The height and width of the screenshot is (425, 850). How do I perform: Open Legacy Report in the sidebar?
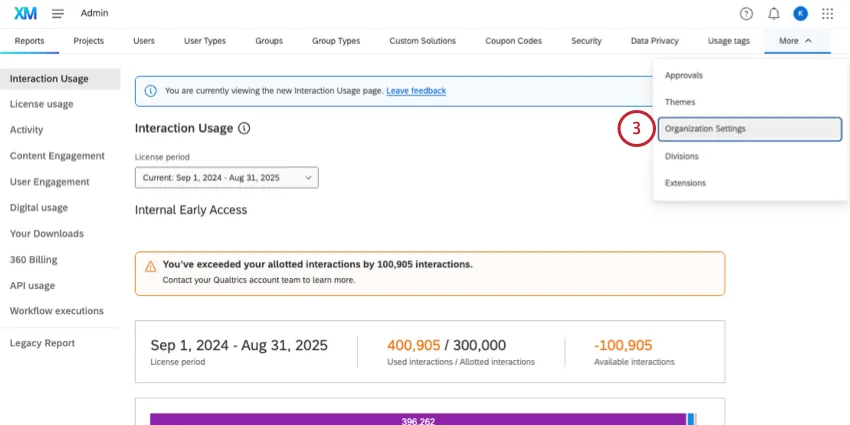pos(42,343)
